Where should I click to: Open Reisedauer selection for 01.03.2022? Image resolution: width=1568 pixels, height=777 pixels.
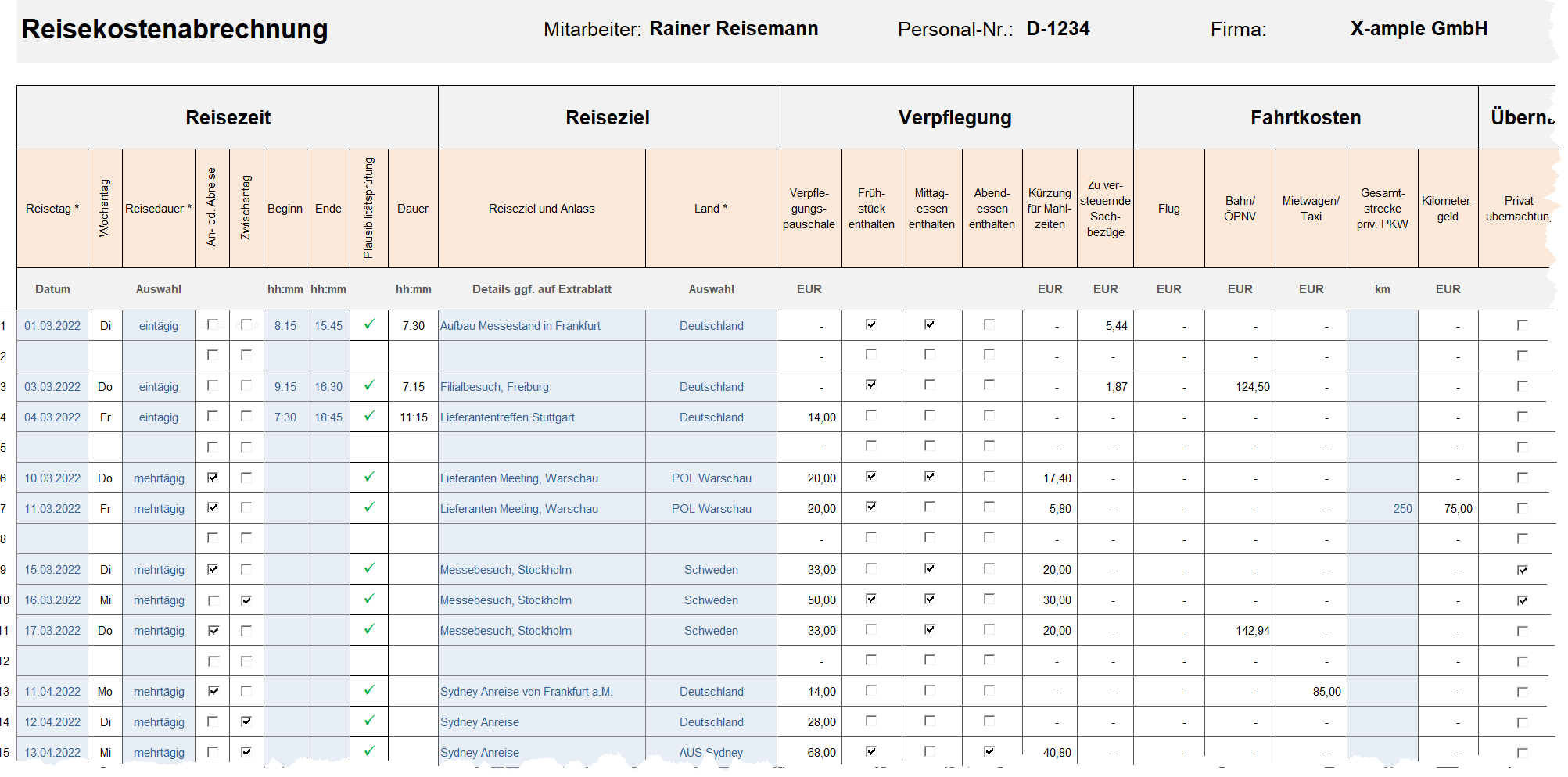point(159,326)
